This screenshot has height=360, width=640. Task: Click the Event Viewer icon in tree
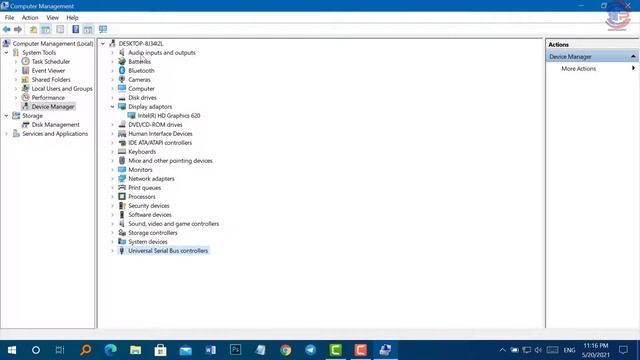click(x=25, y=70)
